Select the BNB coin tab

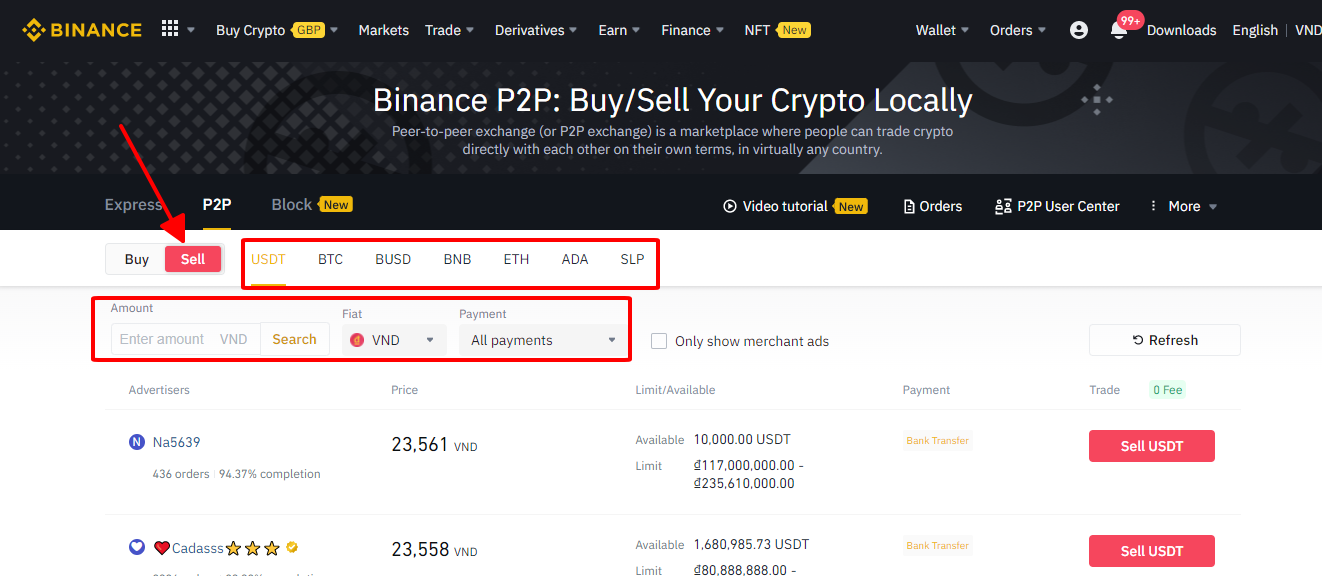(457, 259)
